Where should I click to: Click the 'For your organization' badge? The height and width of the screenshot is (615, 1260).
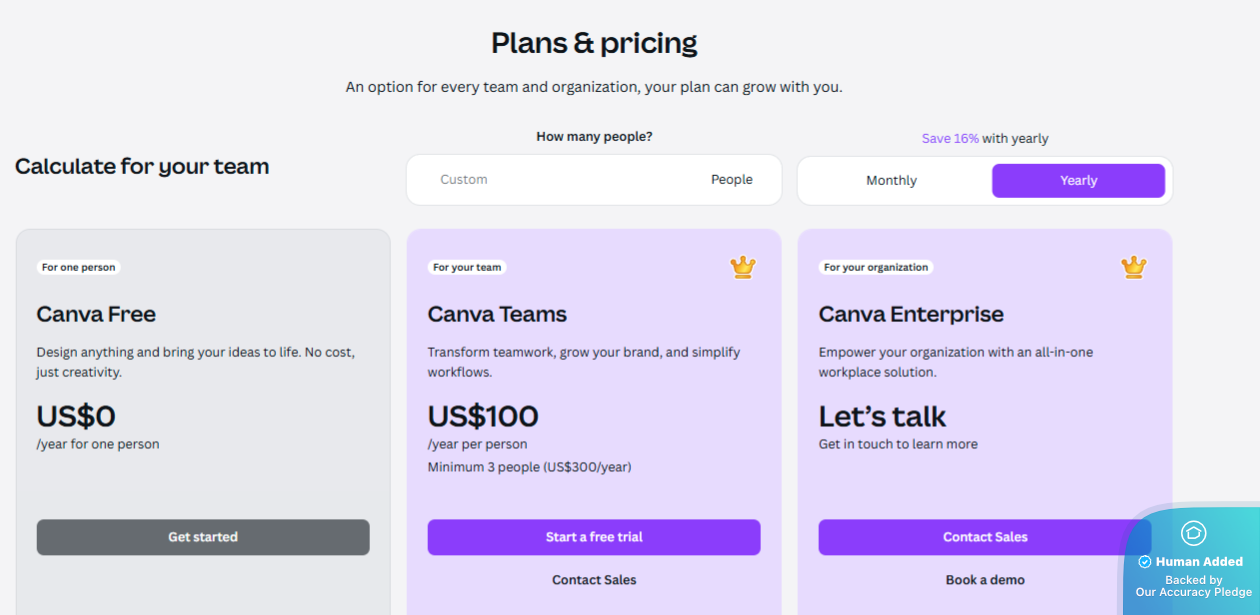(x=875, y=267)
